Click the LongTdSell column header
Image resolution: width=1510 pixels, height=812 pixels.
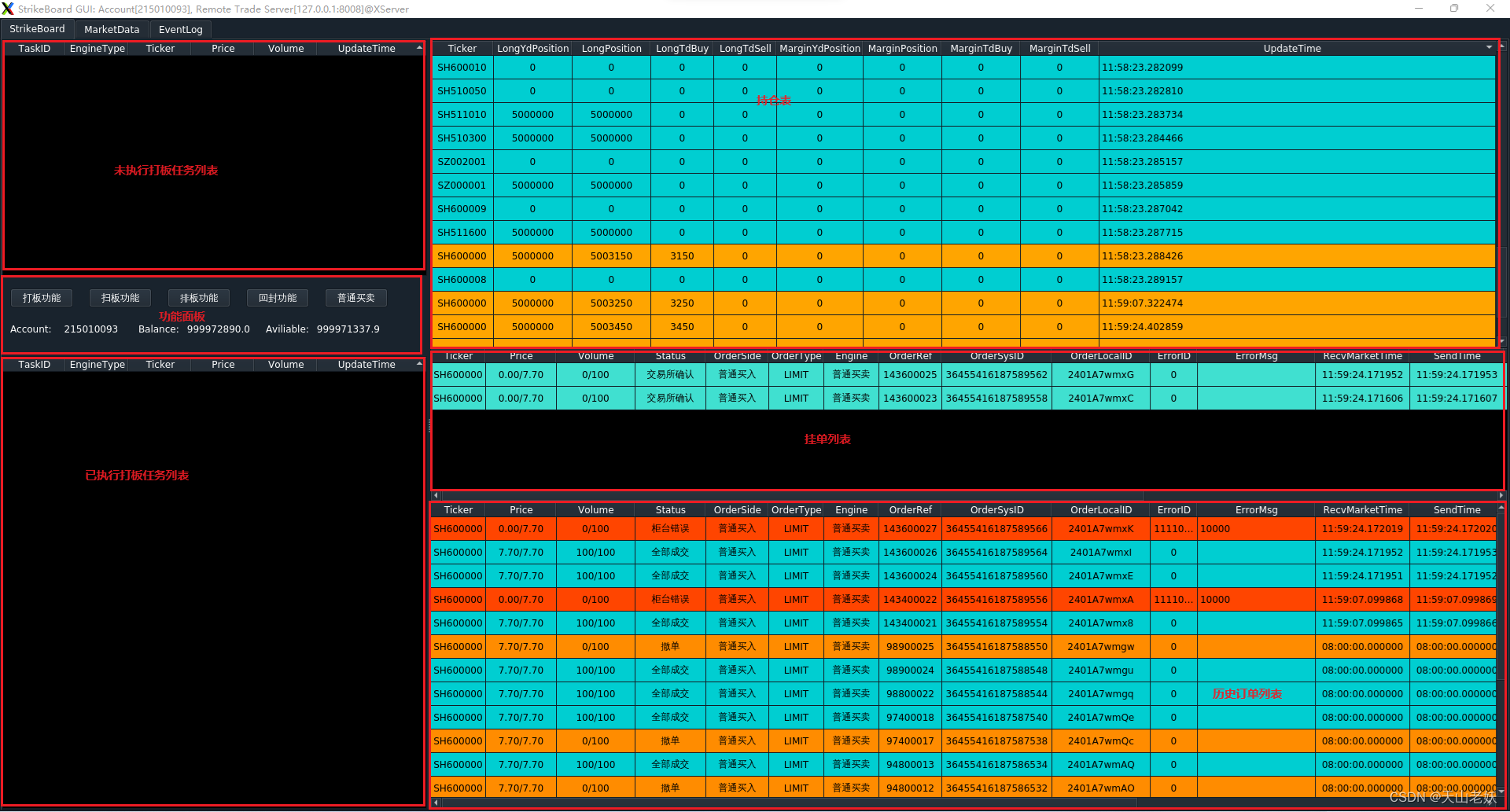point(745,48)
